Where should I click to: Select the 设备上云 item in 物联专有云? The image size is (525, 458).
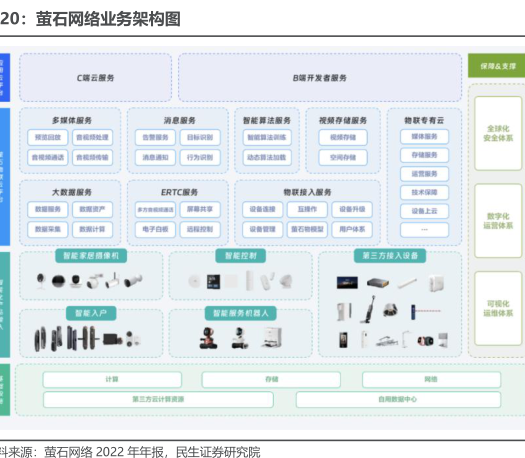point(424,211)
